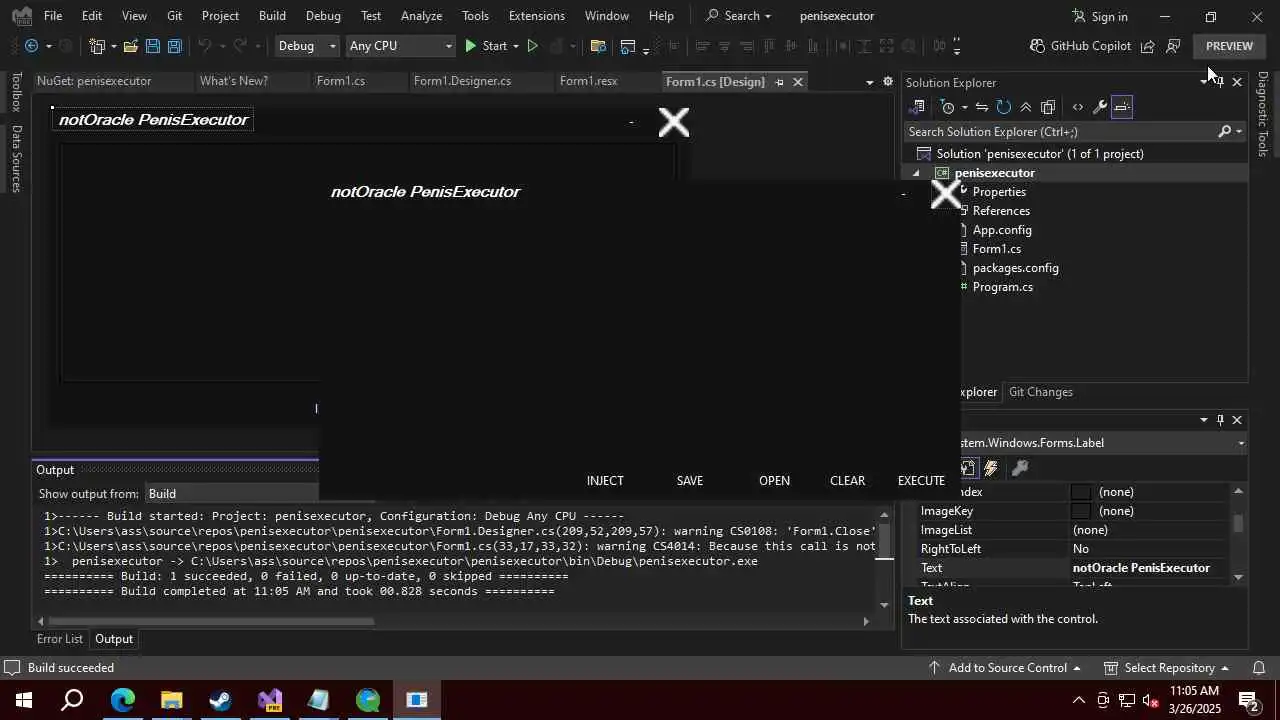The height and width of the screenshot is (720, 1280).
Task: Save the current file with disk icon
Action: [152, 46]
